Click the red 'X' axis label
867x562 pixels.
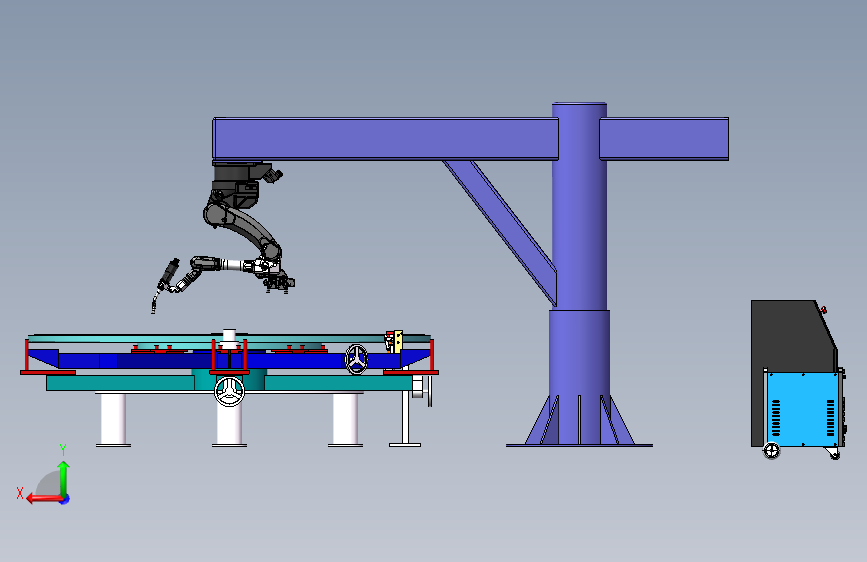coord(20,493)
